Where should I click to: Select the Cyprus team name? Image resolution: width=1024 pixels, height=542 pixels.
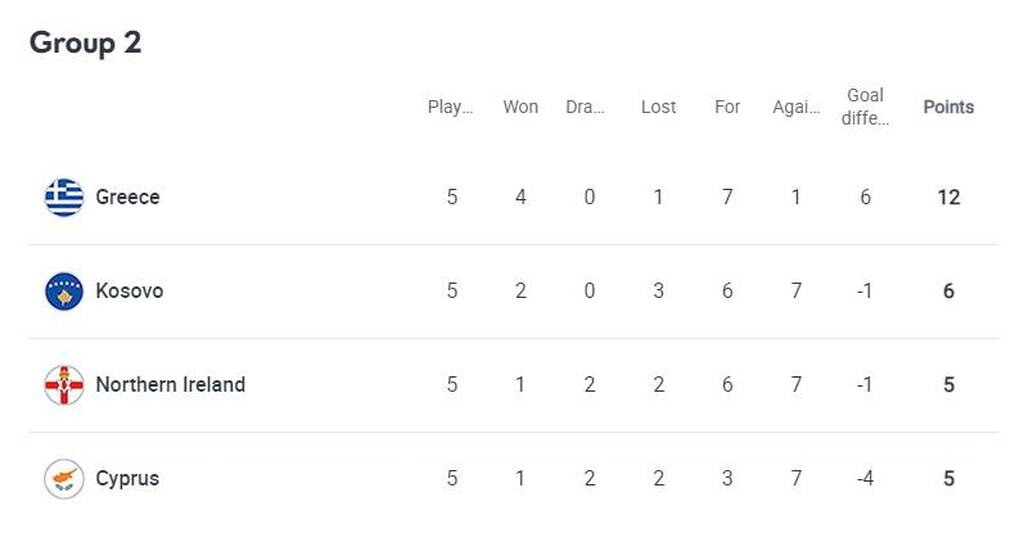[x=127, y=478]
